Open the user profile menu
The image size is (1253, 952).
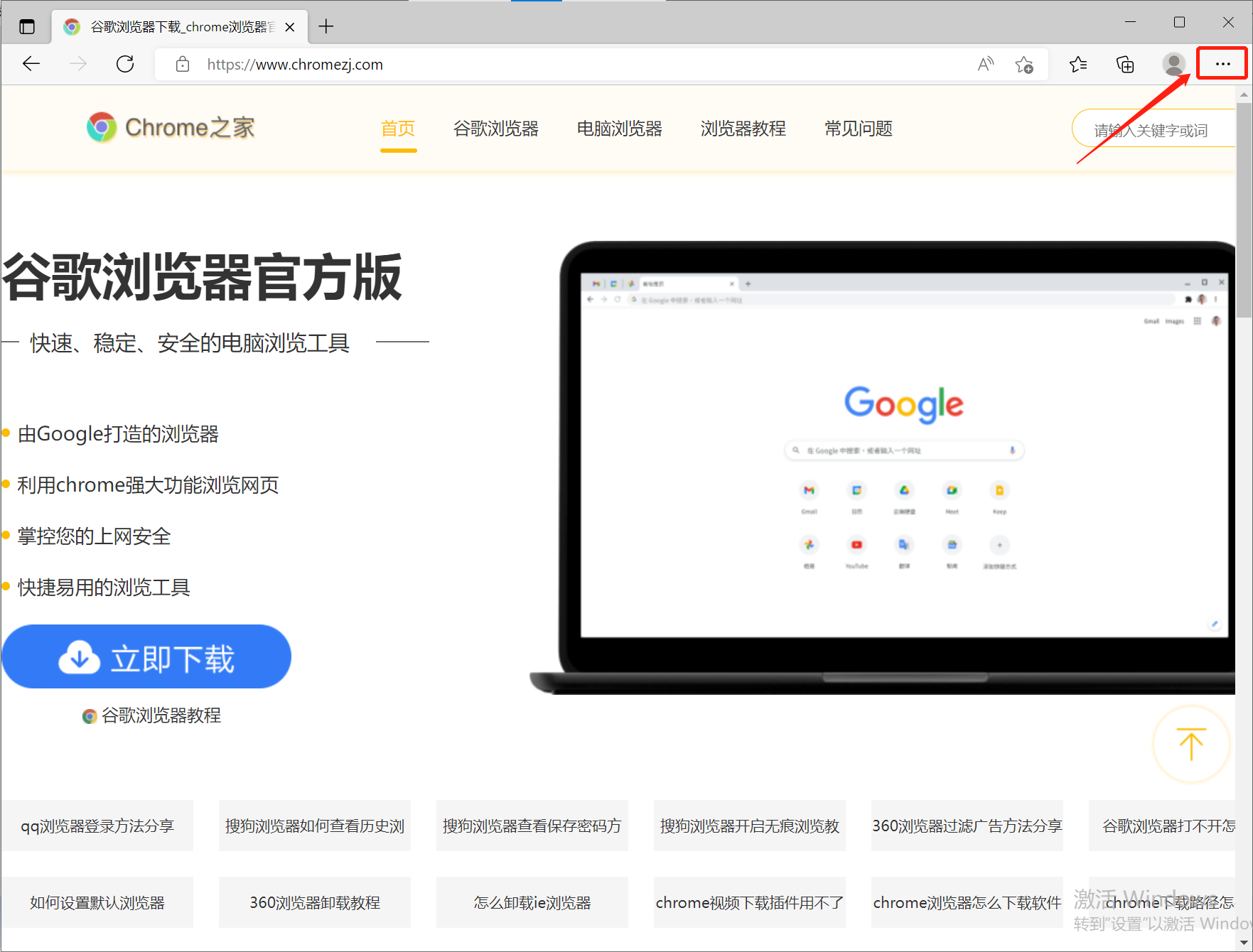(x=1173, y=65)
